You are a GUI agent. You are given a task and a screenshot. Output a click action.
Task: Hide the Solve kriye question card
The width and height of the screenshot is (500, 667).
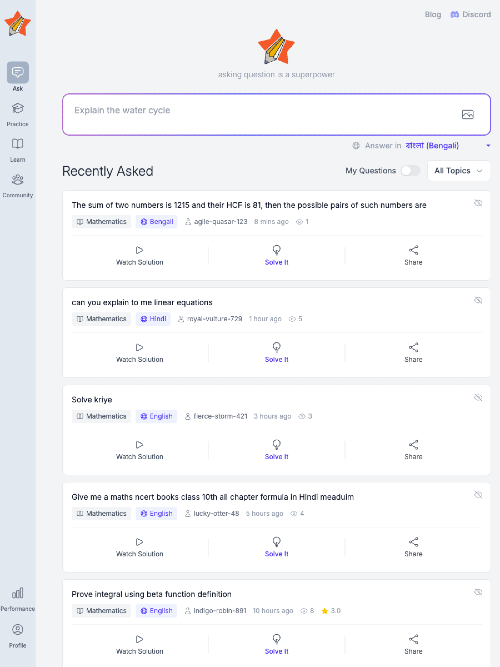point(478,397)
